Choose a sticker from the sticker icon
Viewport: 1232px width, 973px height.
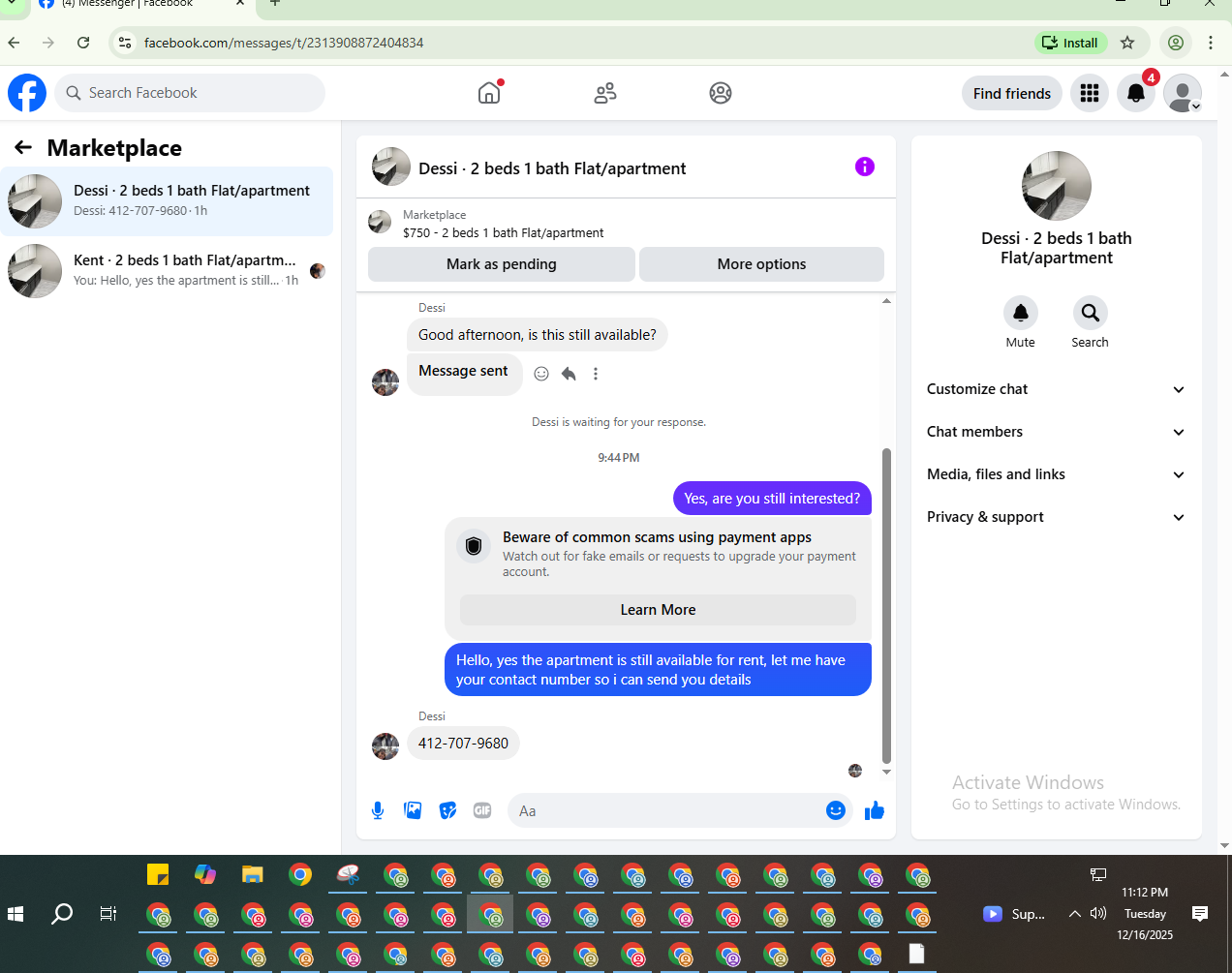447,810
